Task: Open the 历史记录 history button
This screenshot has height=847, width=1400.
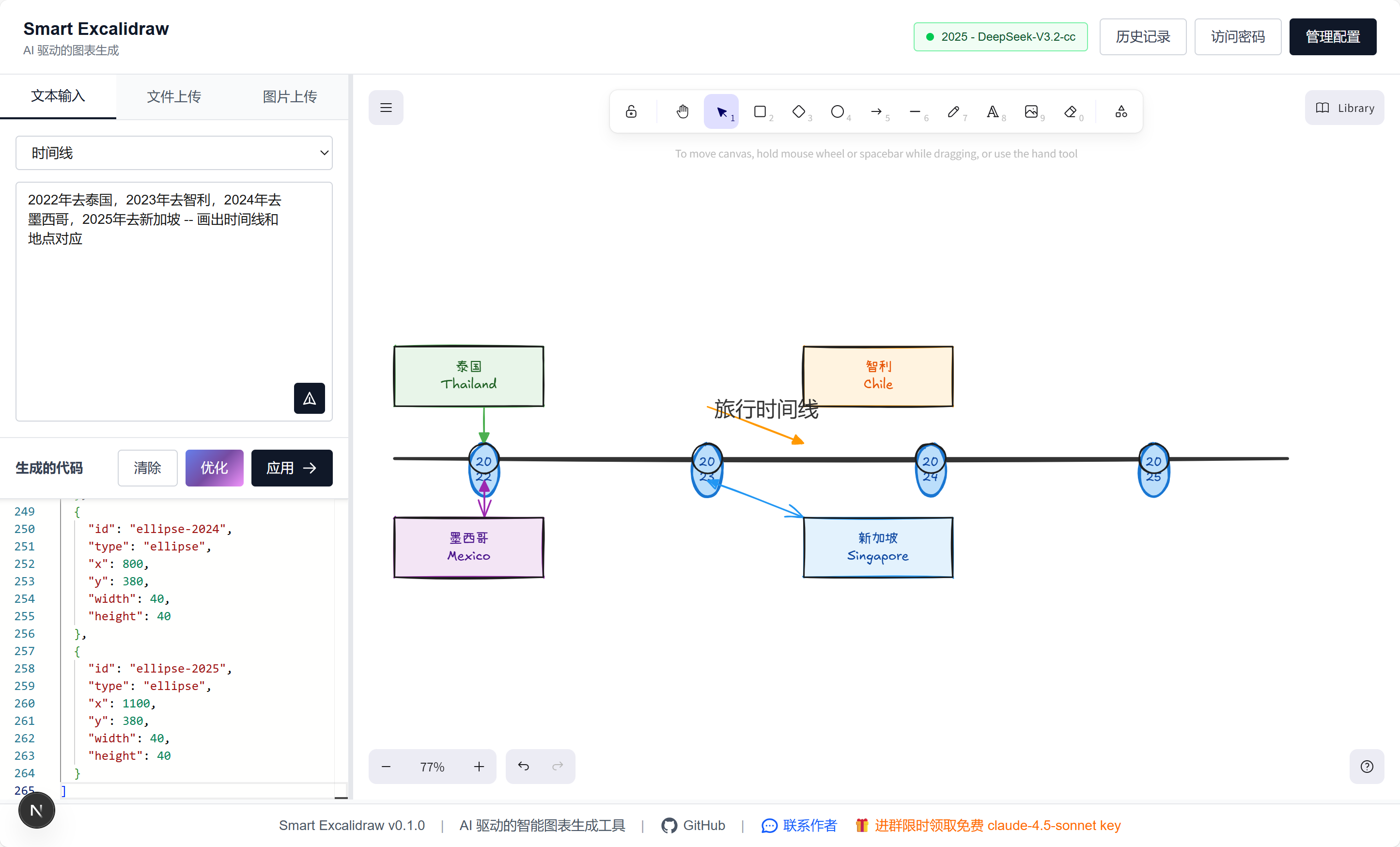Action: click(x=1143, y=37)
